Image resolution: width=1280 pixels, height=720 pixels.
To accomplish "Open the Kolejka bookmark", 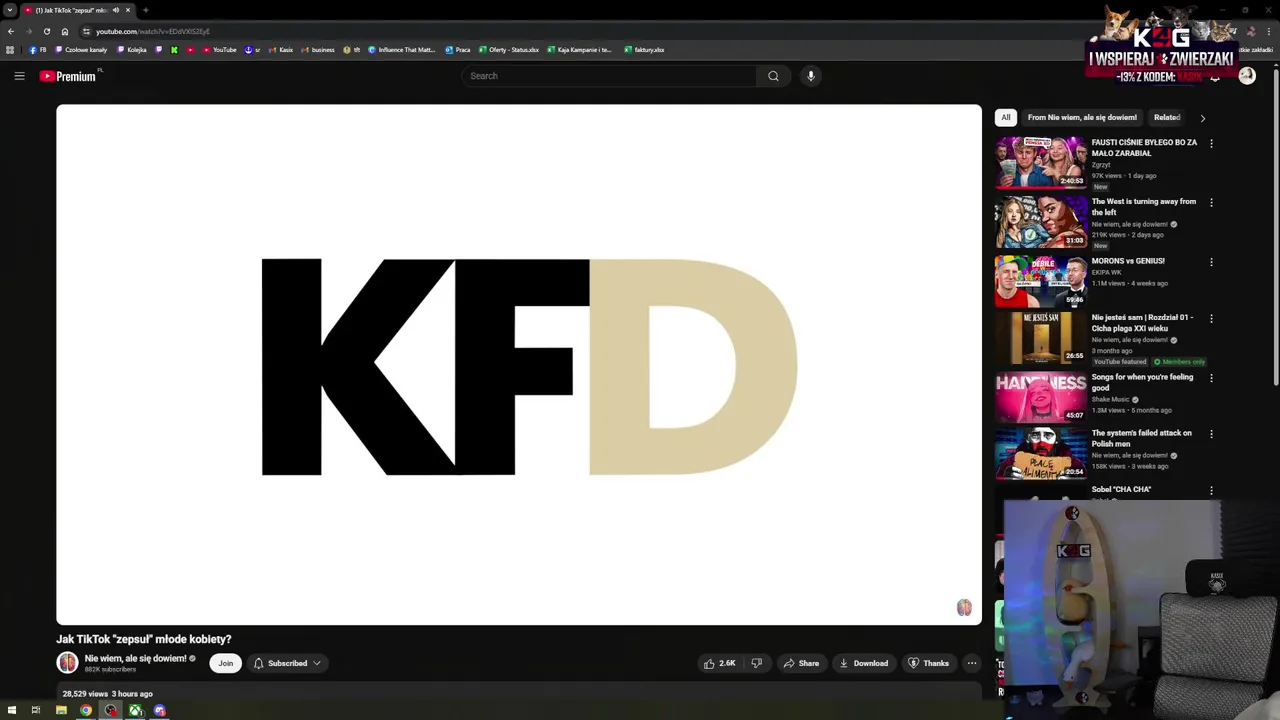I will point(132,50).
